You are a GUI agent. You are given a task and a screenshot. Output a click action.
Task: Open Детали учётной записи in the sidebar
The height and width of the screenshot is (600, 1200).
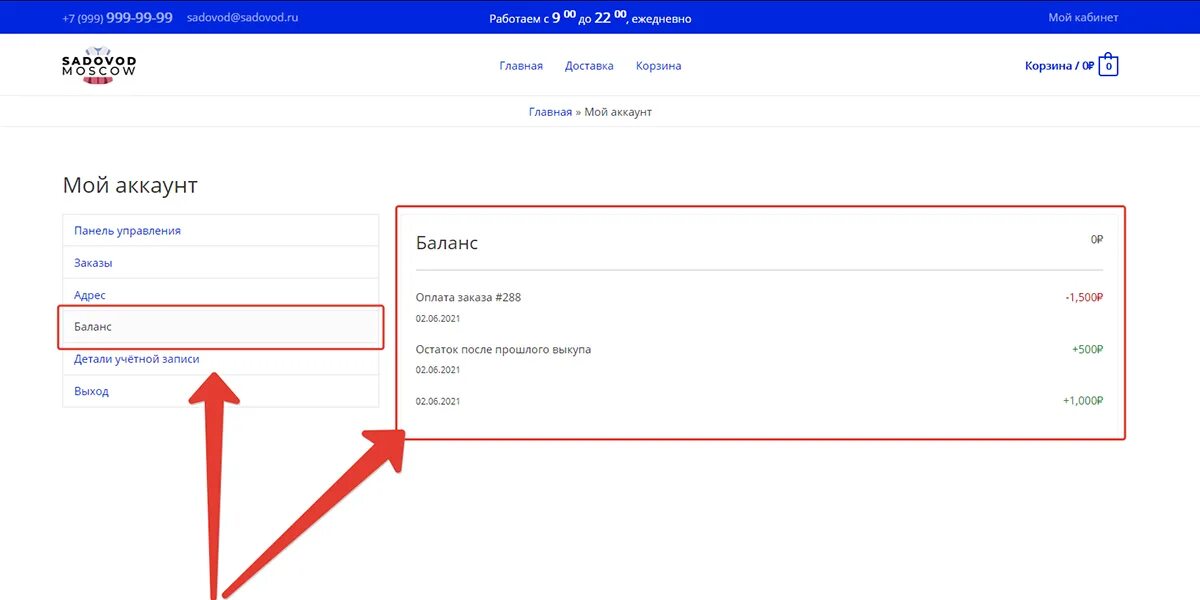[221, 359]
